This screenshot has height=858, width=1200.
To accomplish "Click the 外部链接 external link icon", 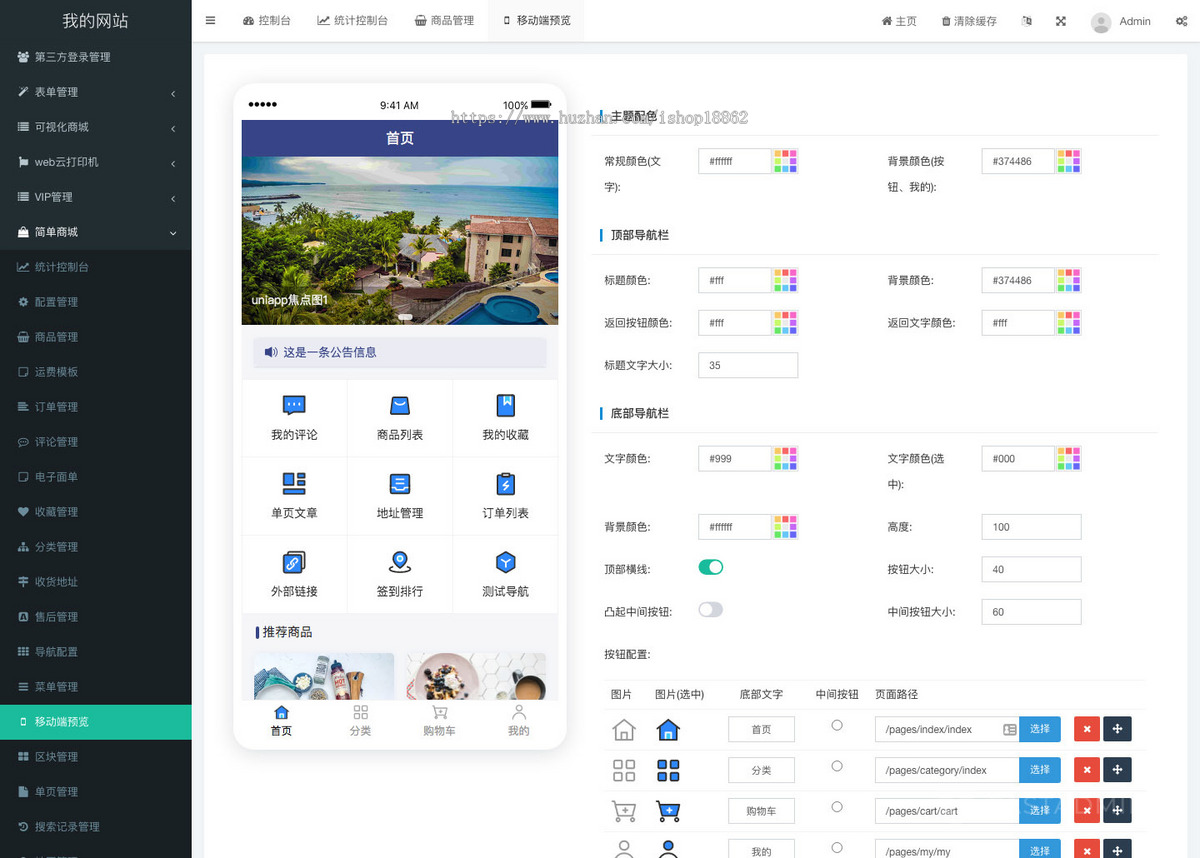I will pyautogui.click(x=293, y=561).
